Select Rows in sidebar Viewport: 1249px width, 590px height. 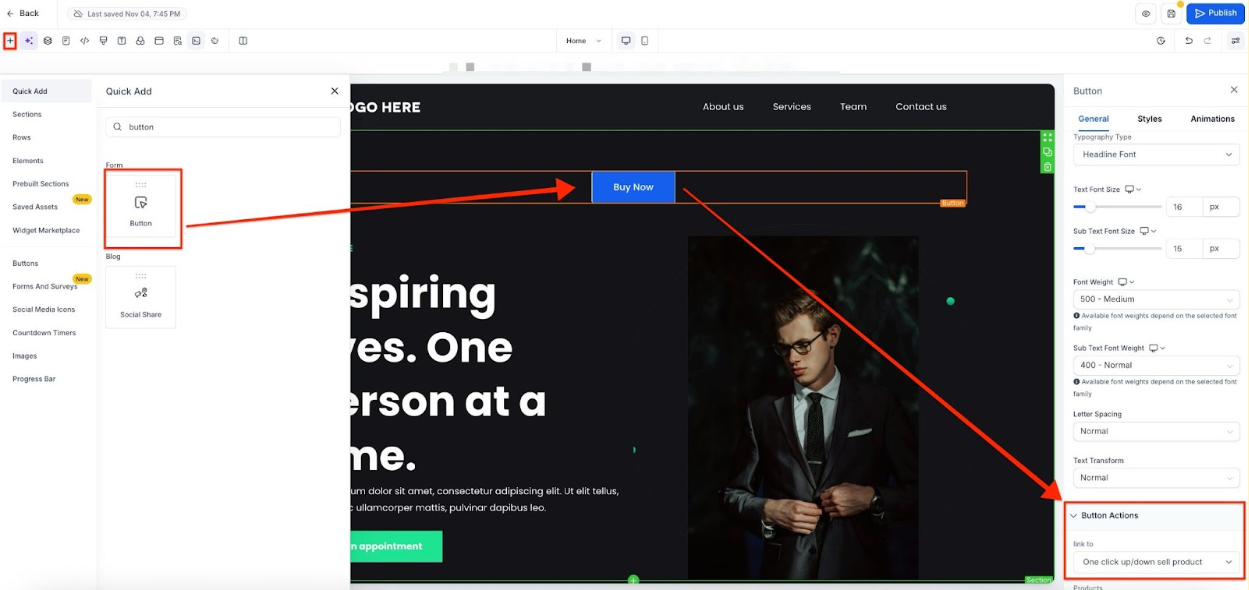[x=22, y=137]
